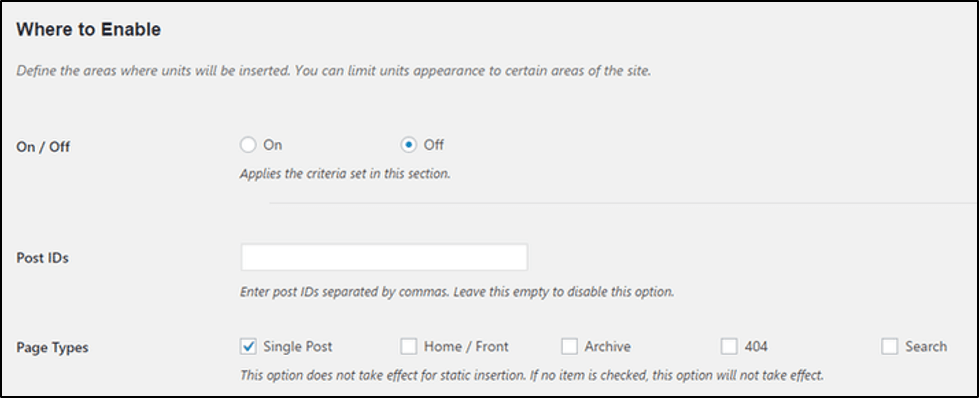Select the Off radio button
Viewport: 979px width, 398px height.
coord(408,145)
